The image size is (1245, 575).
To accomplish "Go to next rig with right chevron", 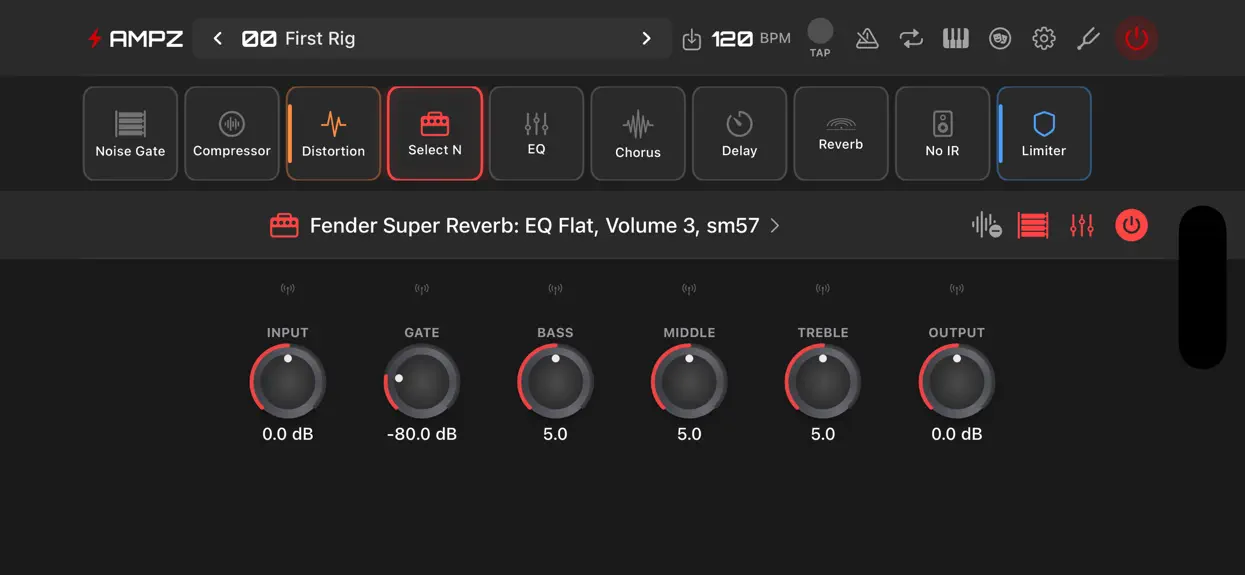I will [x=646, y=38].
